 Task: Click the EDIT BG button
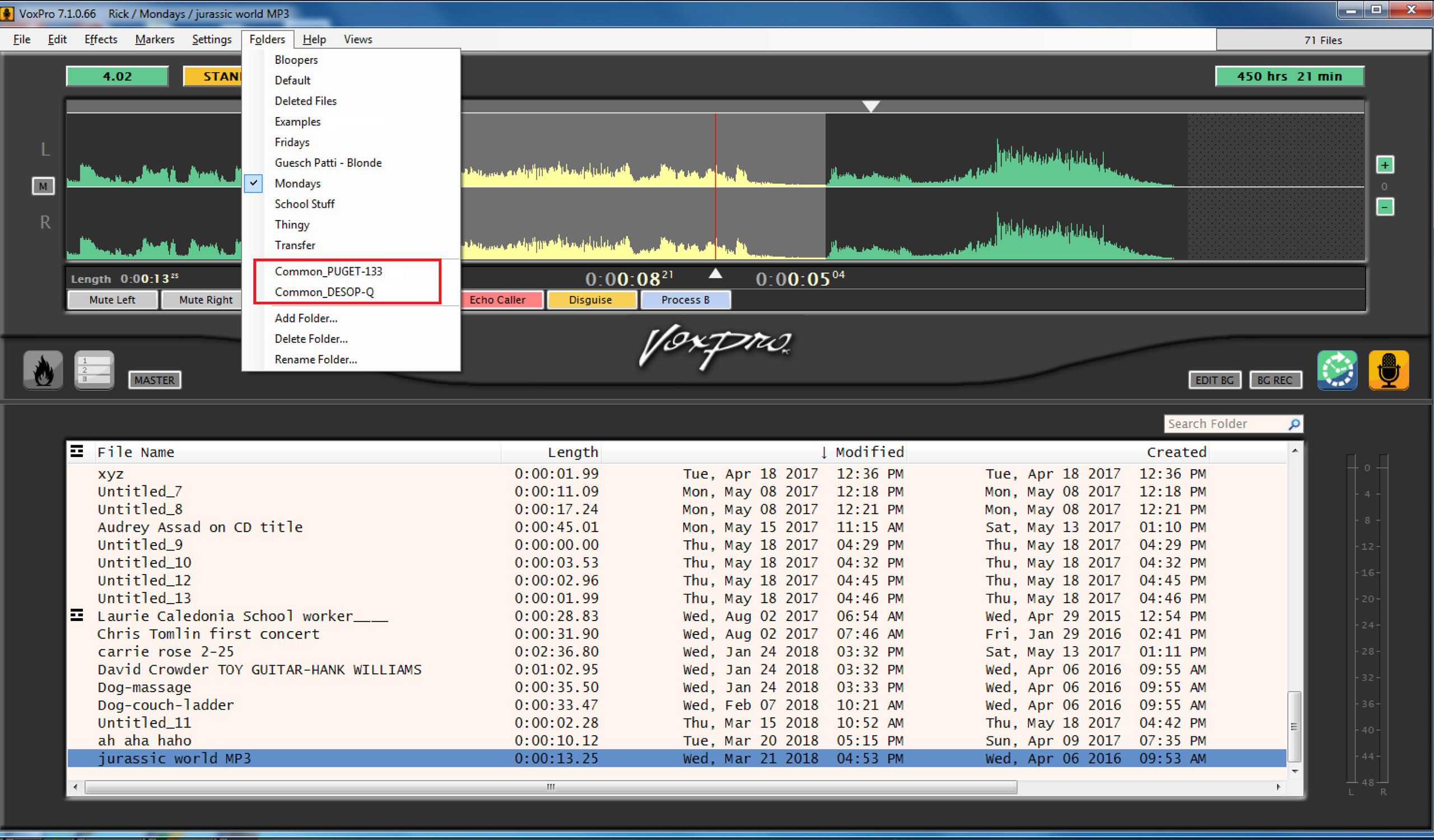point(1214,380)
